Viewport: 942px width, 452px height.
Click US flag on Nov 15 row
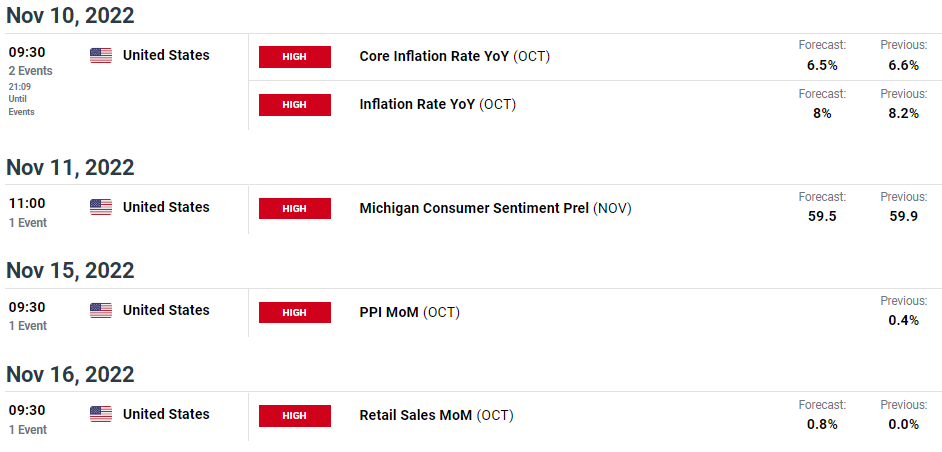101,311
